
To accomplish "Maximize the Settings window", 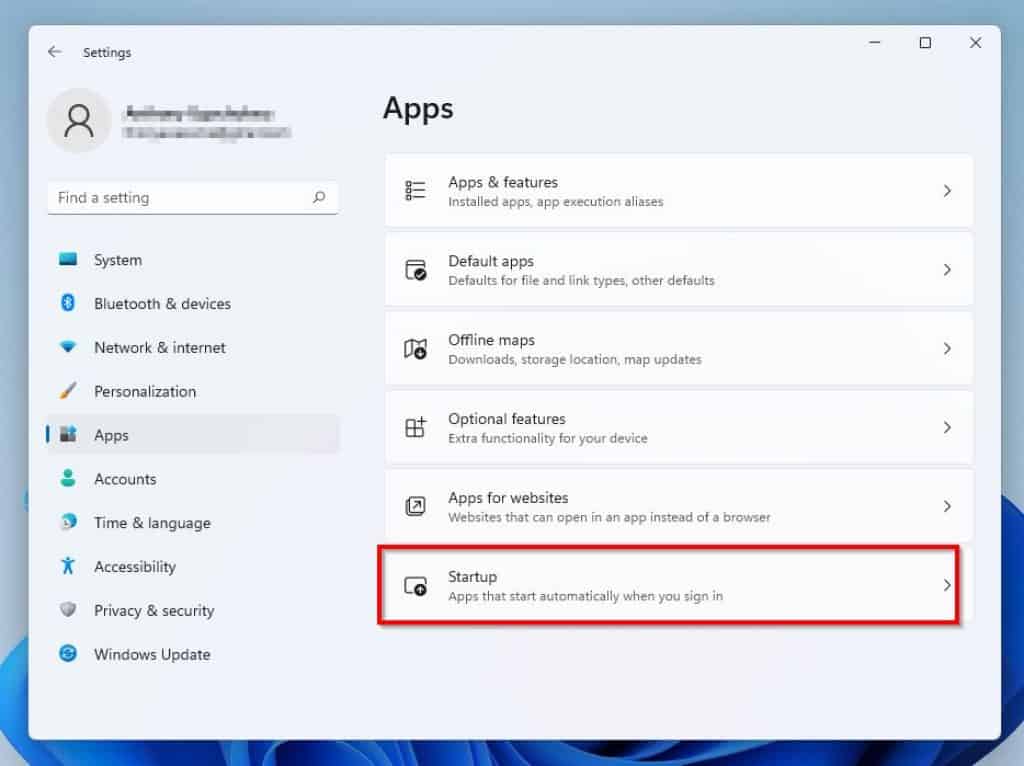I will [x=925, y=42].
